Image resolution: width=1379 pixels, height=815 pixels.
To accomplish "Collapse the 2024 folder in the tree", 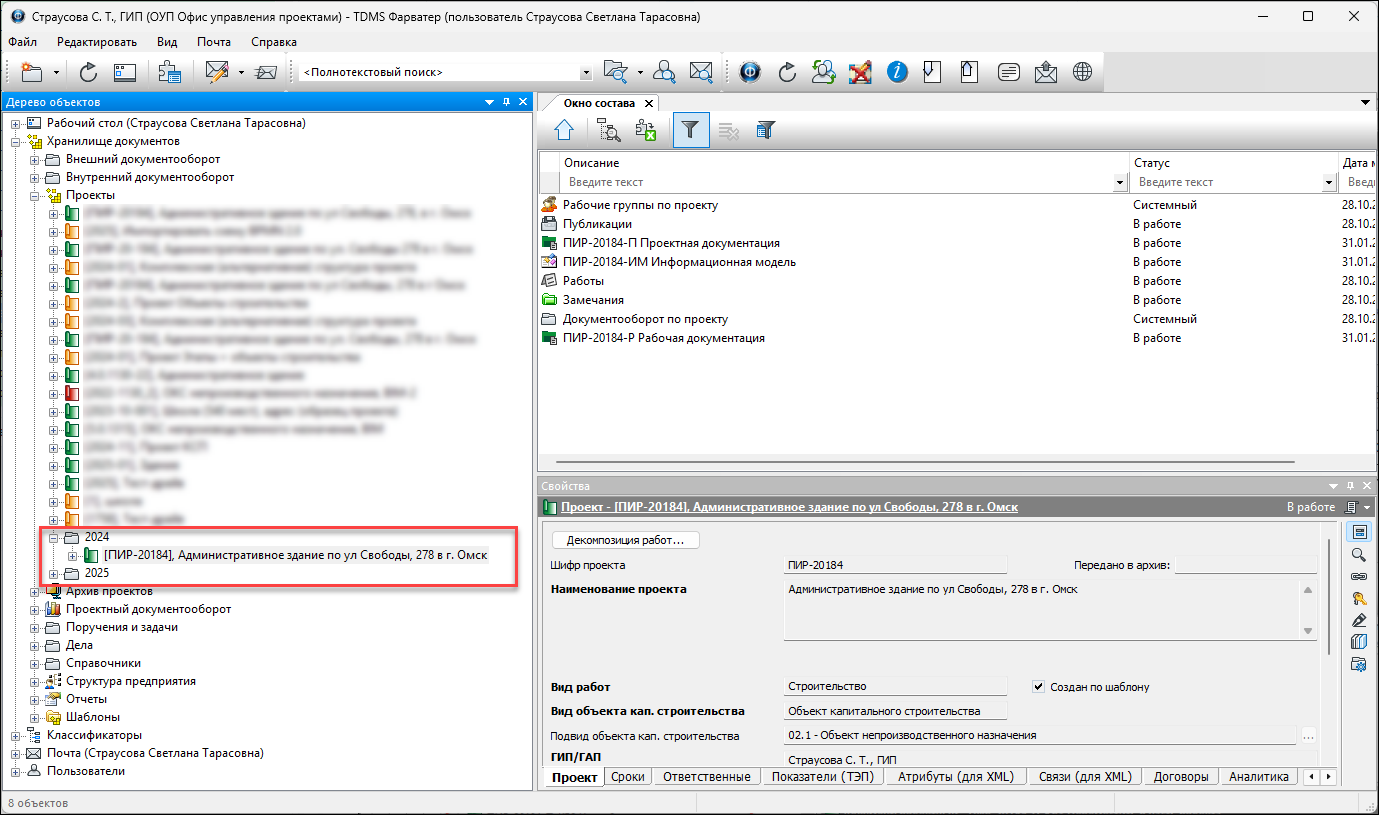I will pyautogui.click(x=55, y=538).
